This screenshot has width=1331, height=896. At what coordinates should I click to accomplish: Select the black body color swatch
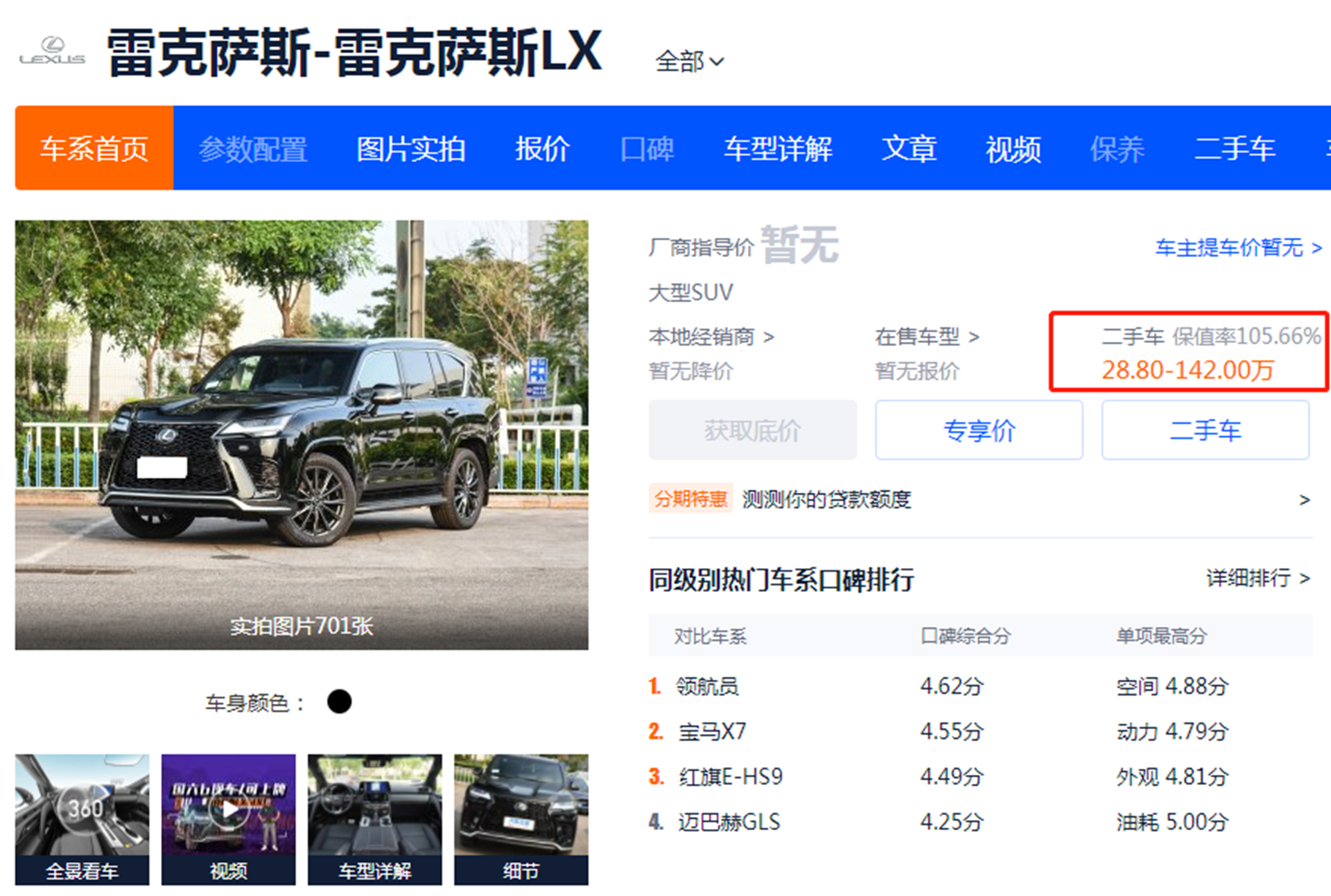339,701
